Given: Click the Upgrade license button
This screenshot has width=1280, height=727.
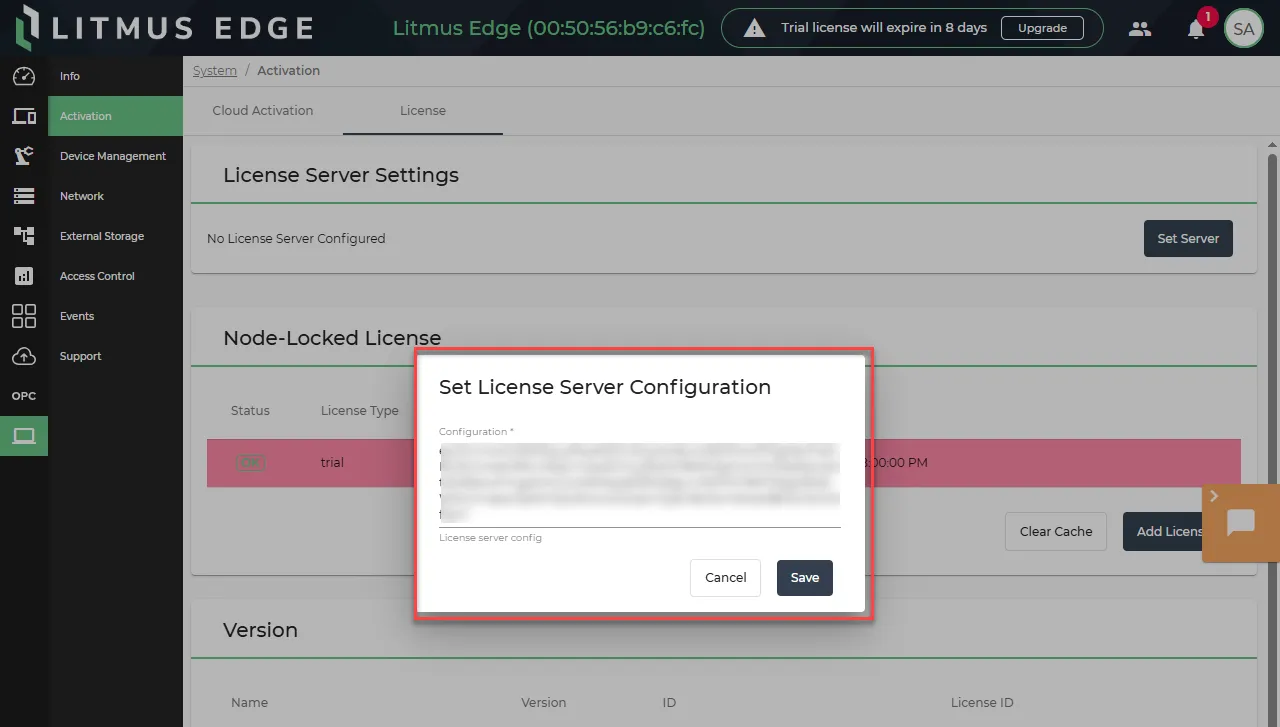Looking at the screenshot, I should 1042,28.
